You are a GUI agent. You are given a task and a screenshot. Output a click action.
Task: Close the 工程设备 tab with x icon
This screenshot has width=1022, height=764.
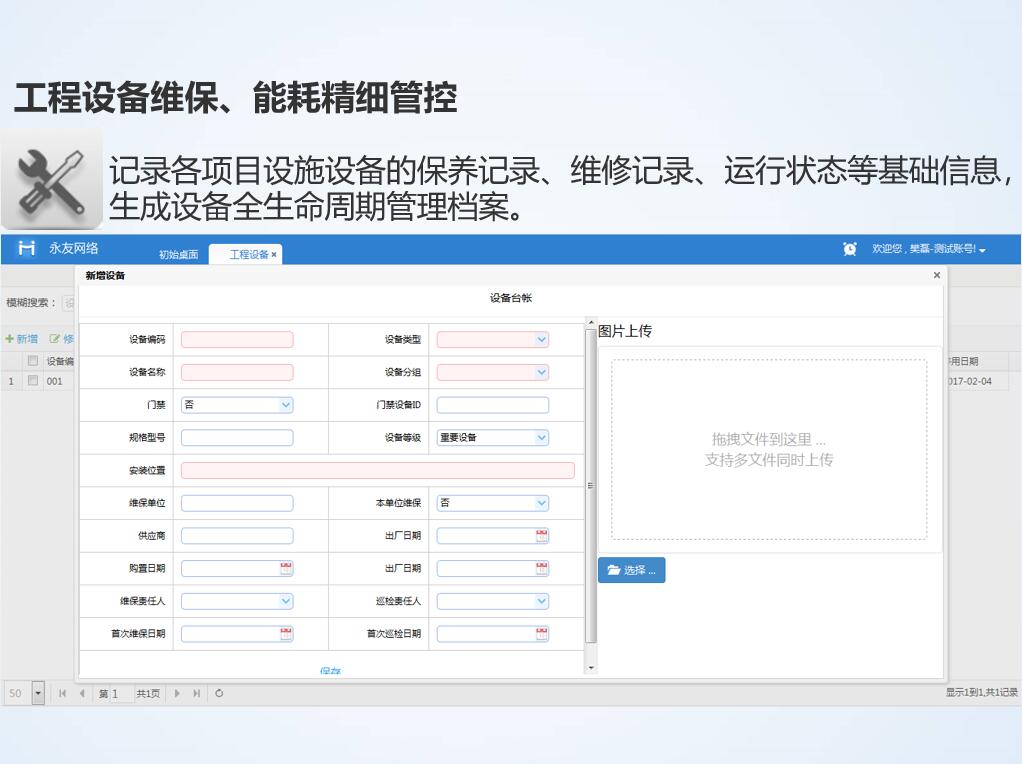click(x=274, y=255)
